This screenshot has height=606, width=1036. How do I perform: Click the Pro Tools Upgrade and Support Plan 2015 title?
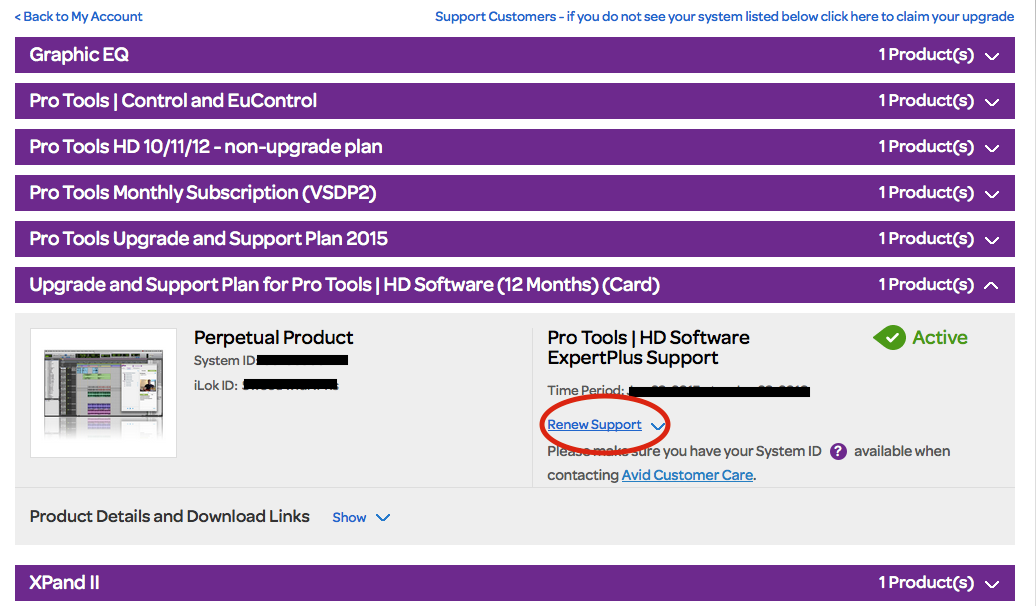click(208, 239)
